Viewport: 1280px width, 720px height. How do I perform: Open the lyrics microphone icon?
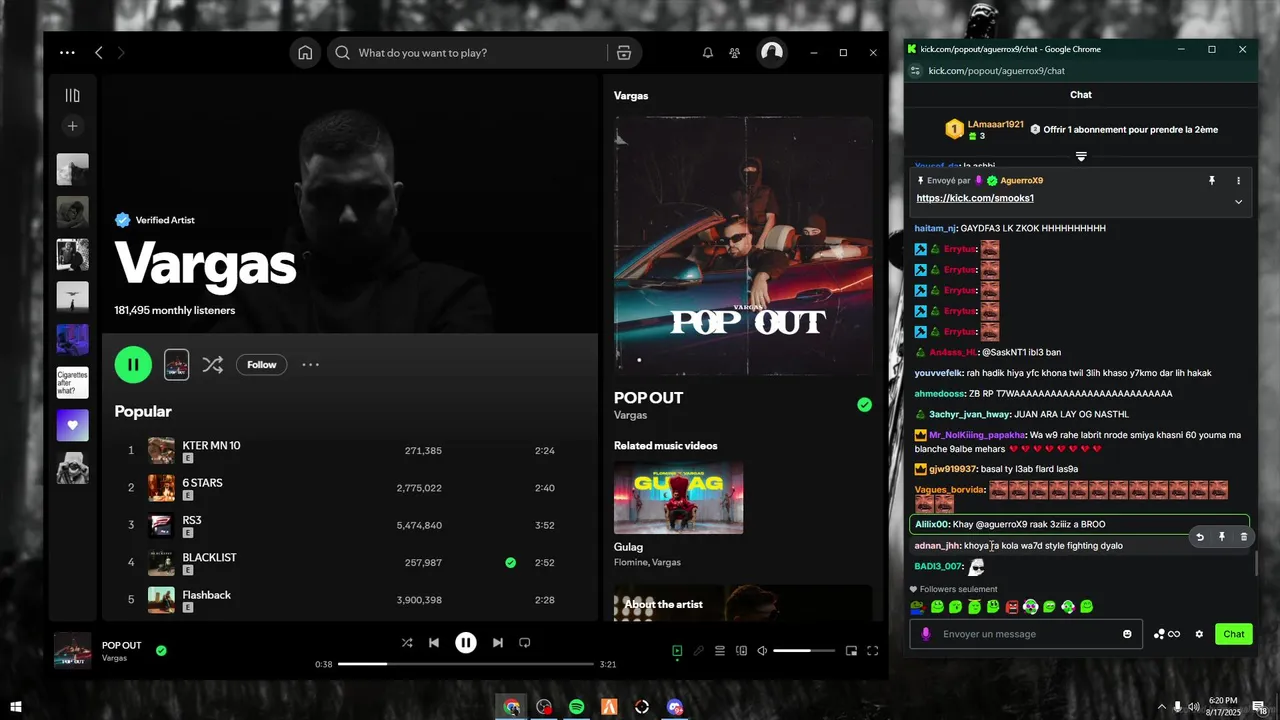[x=699, y=651]
